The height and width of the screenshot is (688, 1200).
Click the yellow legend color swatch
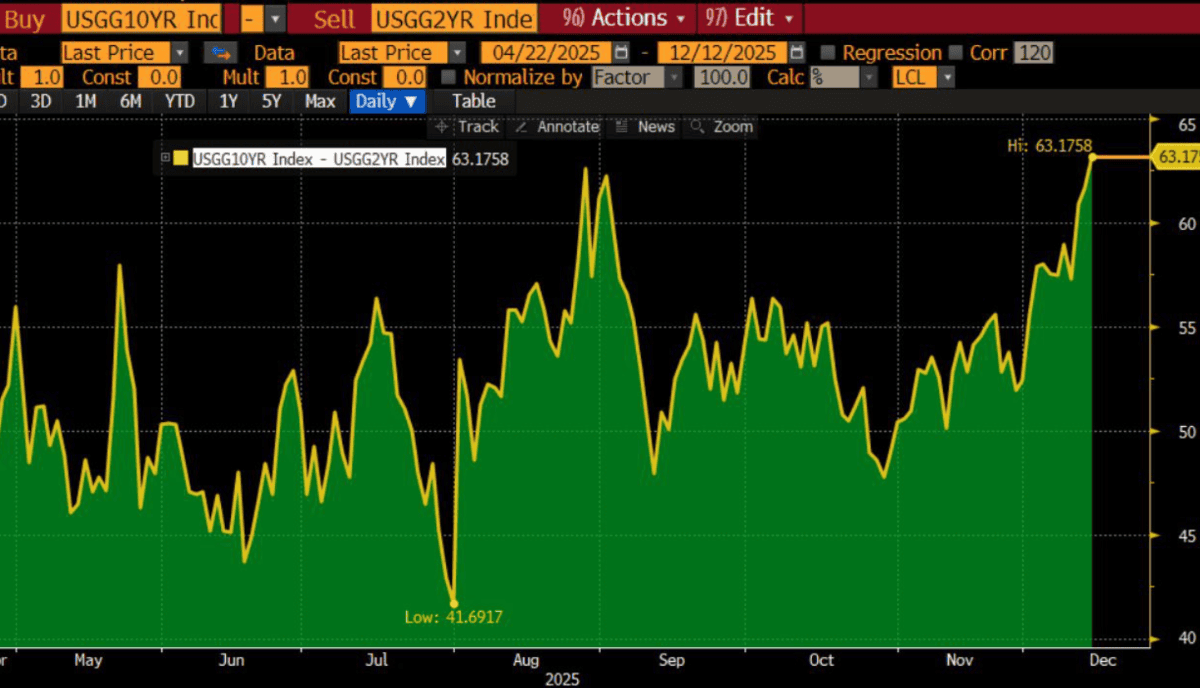181,158
